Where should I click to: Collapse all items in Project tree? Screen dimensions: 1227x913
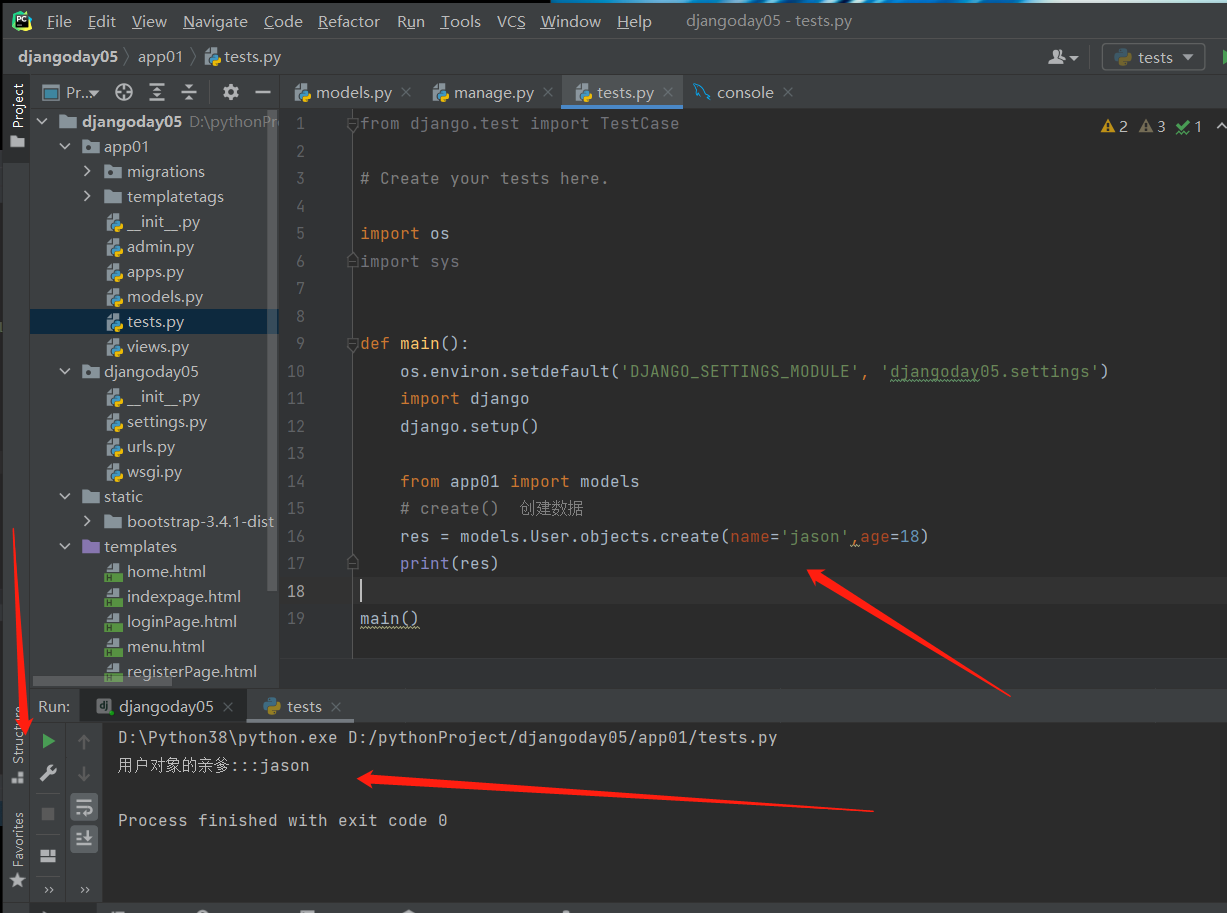pyautogui.click(x=189, y=92)
